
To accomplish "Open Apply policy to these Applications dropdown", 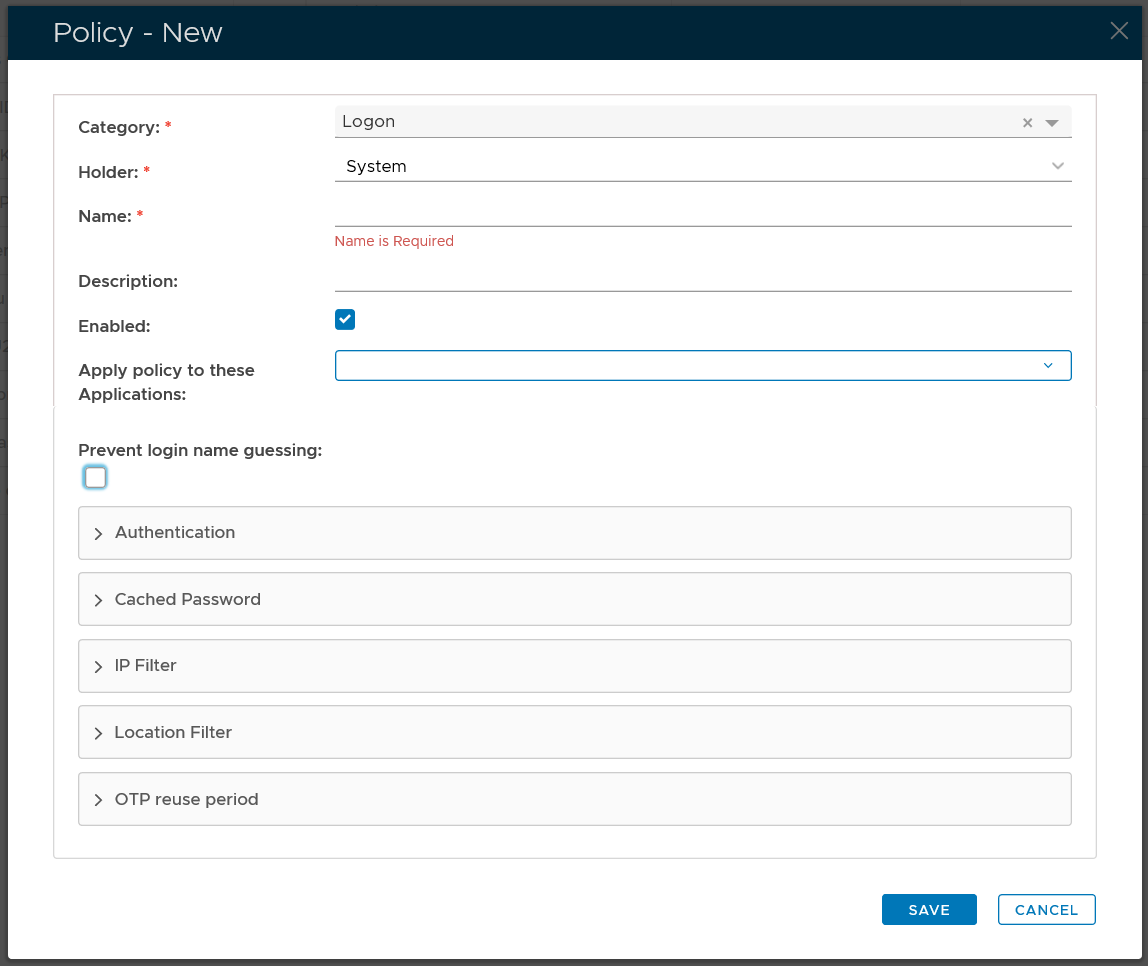I will tap(702, 366).
